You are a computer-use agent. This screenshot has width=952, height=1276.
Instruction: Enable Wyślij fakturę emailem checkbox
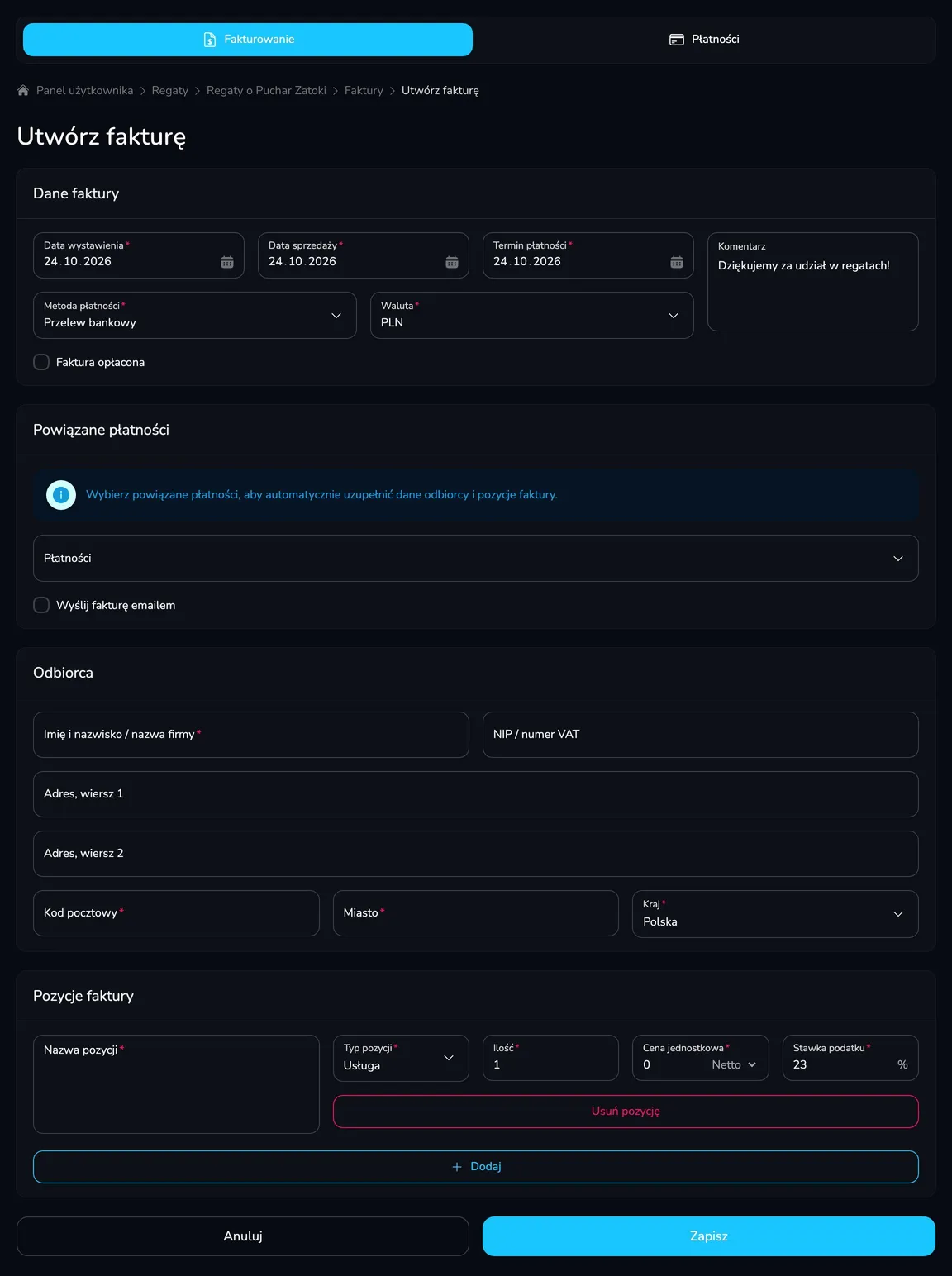(41, 605)
